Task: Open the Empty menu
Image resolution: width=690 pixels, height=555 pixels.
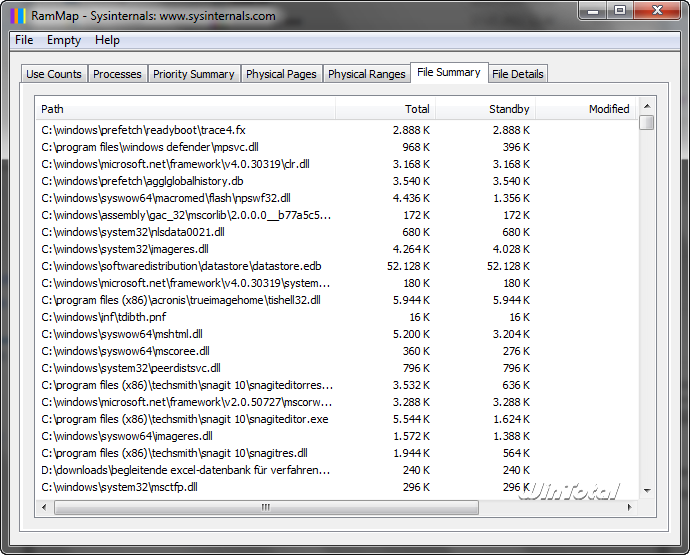Action: [64, 40]
